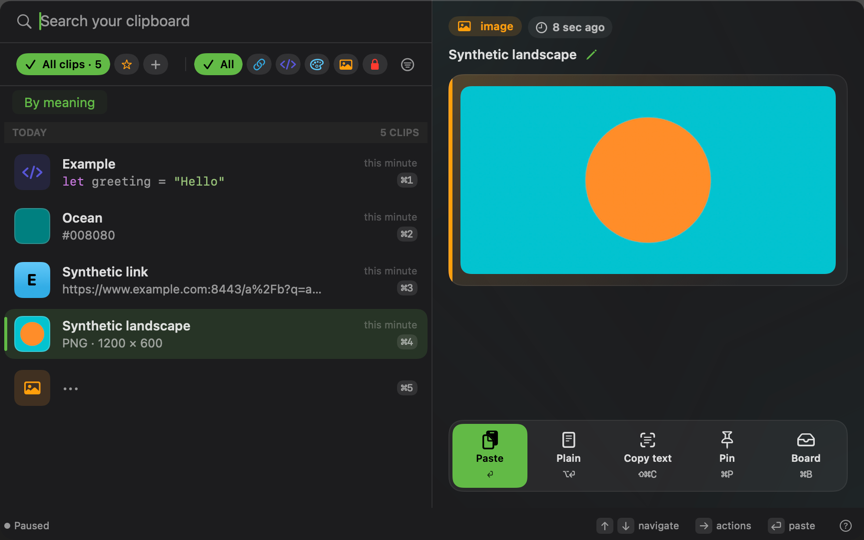Paste the selected clip

coord(489,456)
